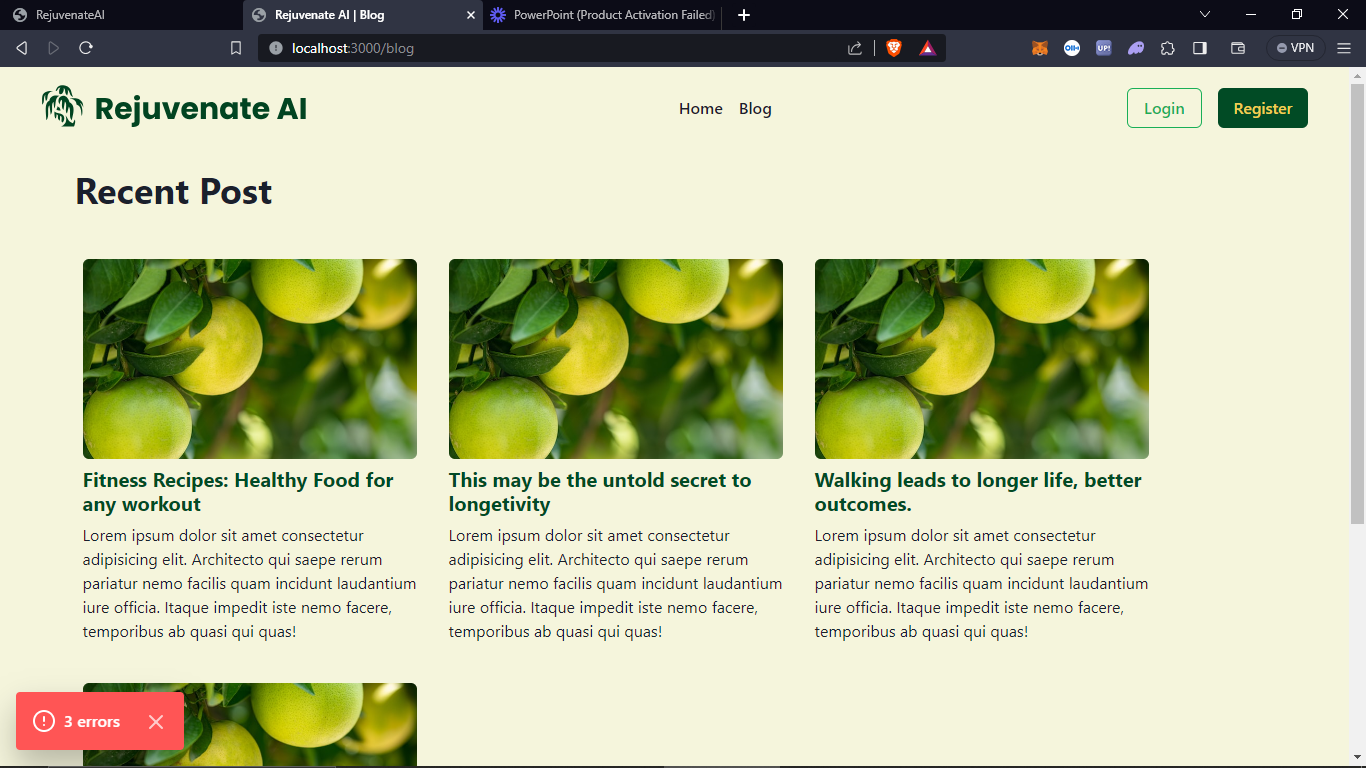Open the UP! extension icon
This screenshot has height=768, width=1366.
[x=1104, y=48]
